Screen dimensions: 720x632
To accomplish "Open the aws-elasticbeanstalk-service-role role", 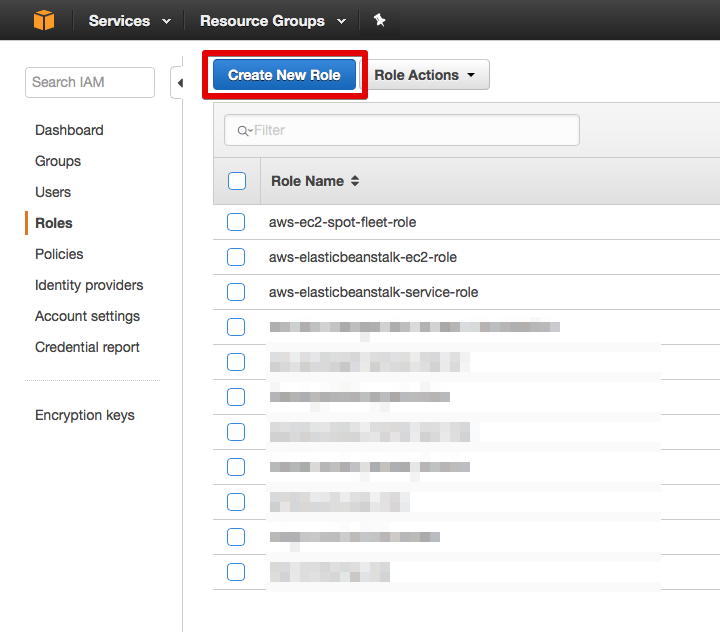I will tap(373, 292).
